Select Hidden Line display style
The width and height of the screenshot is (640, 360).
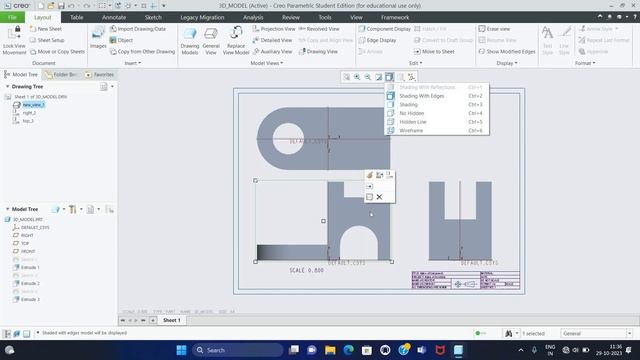(436, 122)
